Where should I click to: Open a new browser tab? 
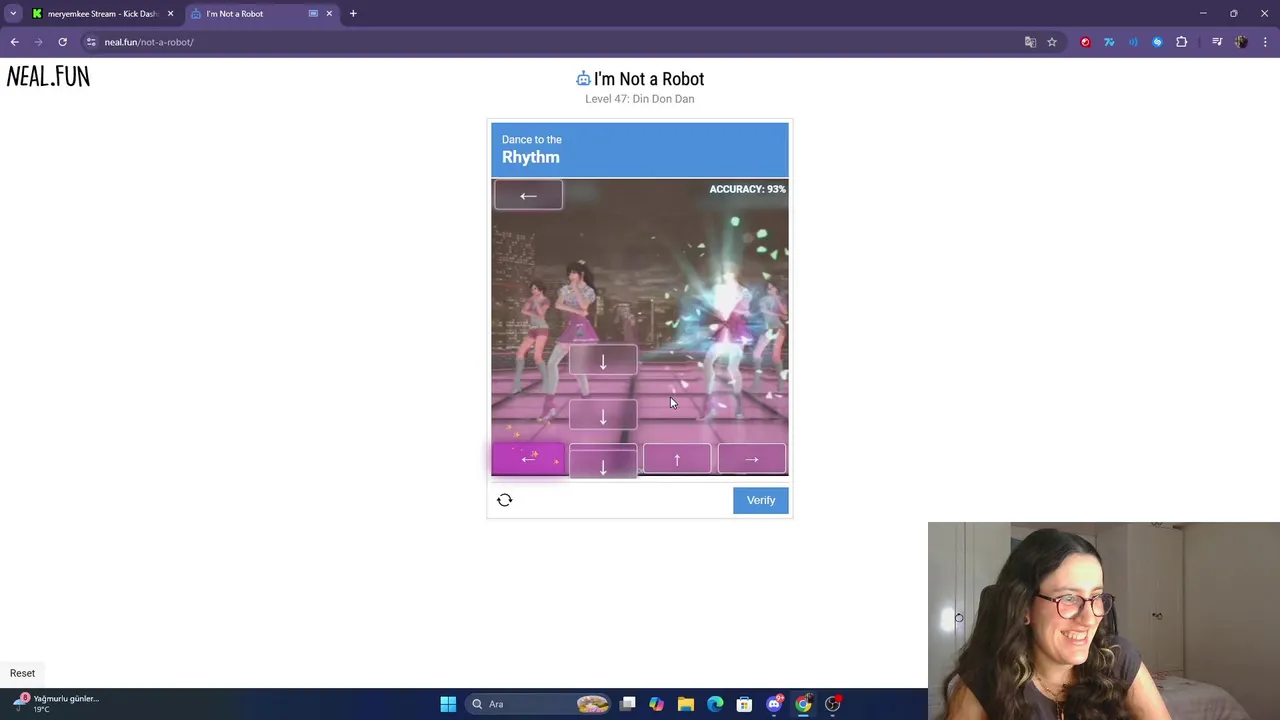(353, 14)
